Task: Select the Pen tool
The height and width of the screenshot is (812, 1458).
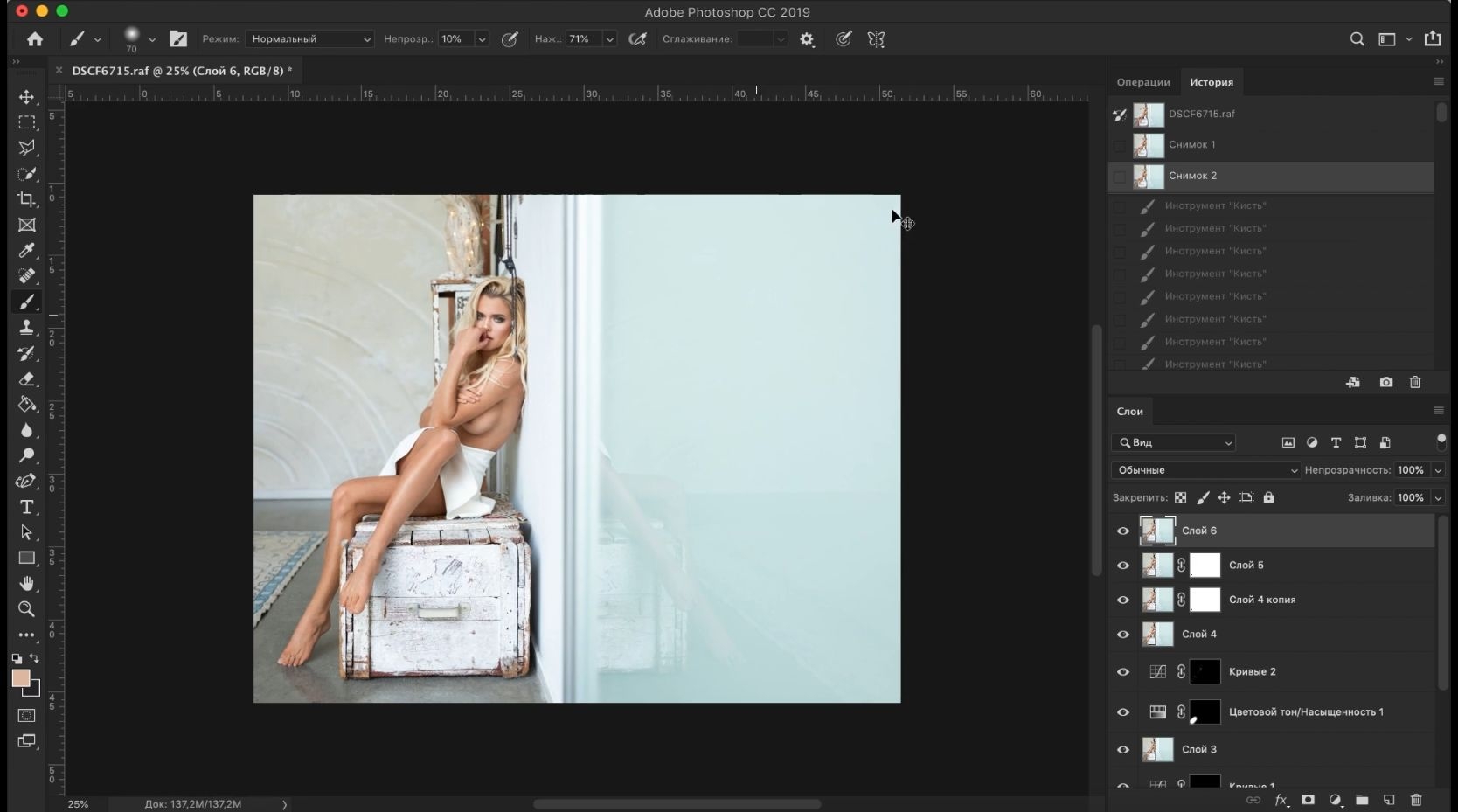Action: click(26, 482)
